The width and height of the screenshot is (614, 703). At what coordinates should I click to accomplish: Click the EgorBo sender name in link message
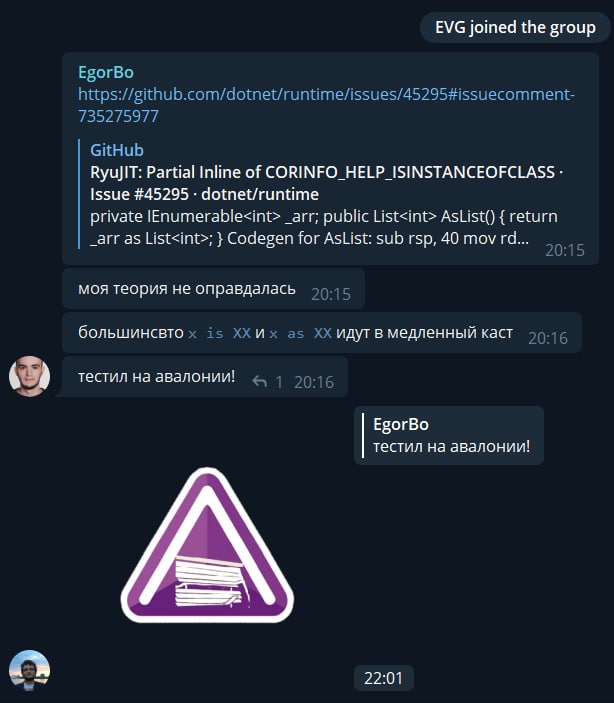click(106, 72)
